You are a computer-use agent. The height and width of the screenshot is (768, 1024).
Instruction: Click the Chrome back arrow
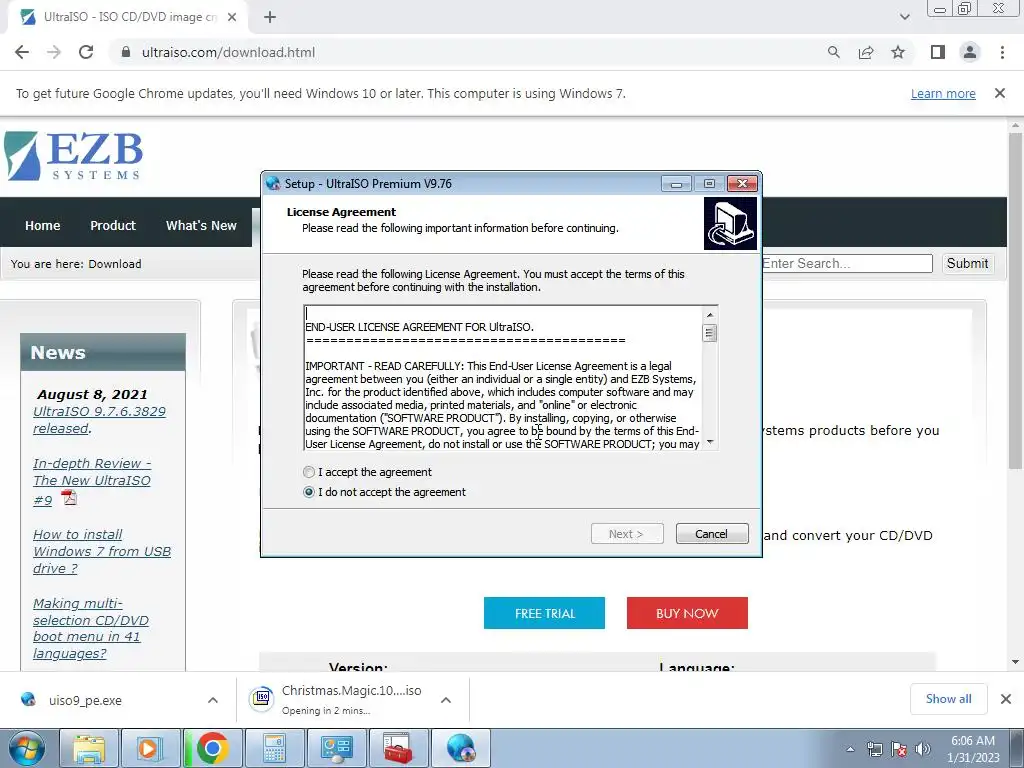click(x=22, y=52)
